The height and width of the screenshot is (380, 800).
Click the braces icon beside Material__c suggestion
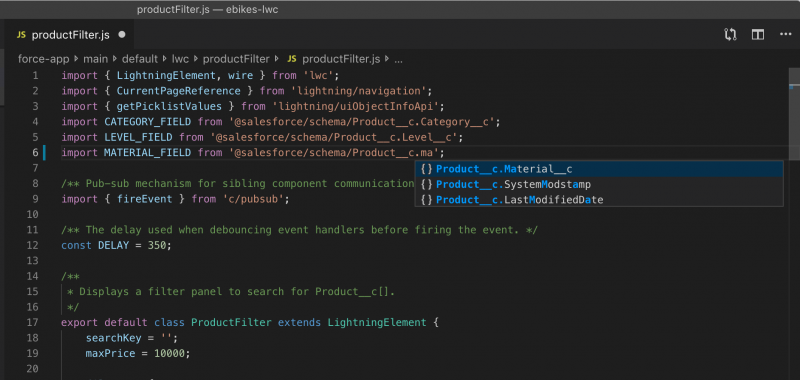click(427, 169)
